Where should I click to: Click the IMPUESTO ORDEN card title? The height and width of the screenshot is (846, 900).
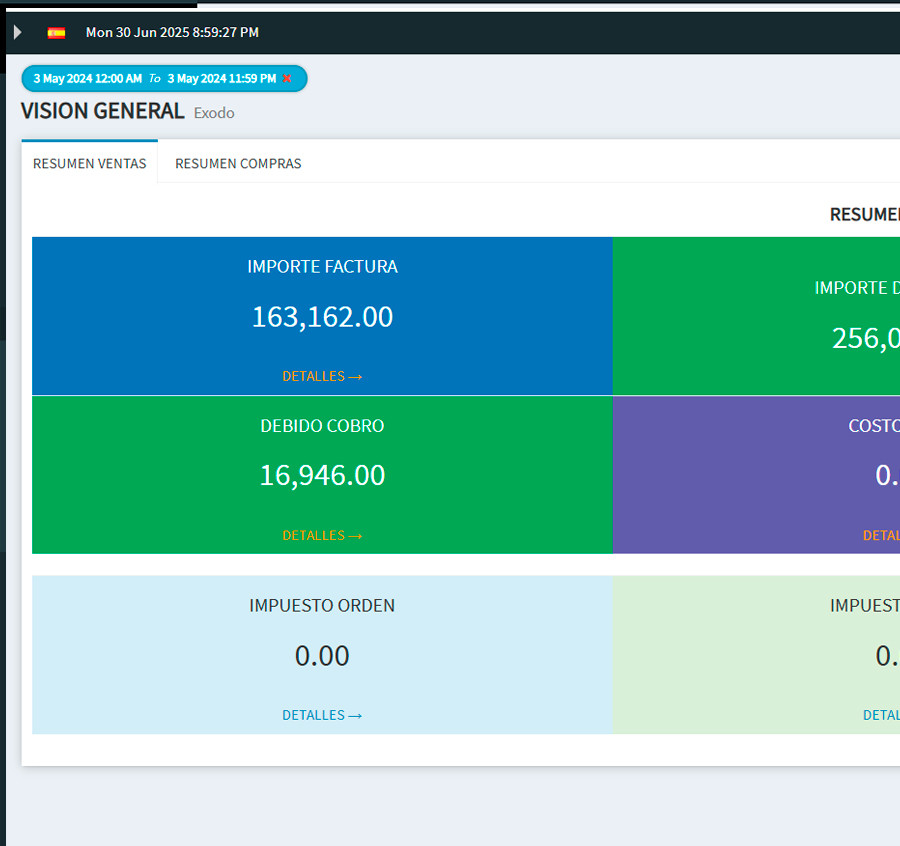(322, 606)
